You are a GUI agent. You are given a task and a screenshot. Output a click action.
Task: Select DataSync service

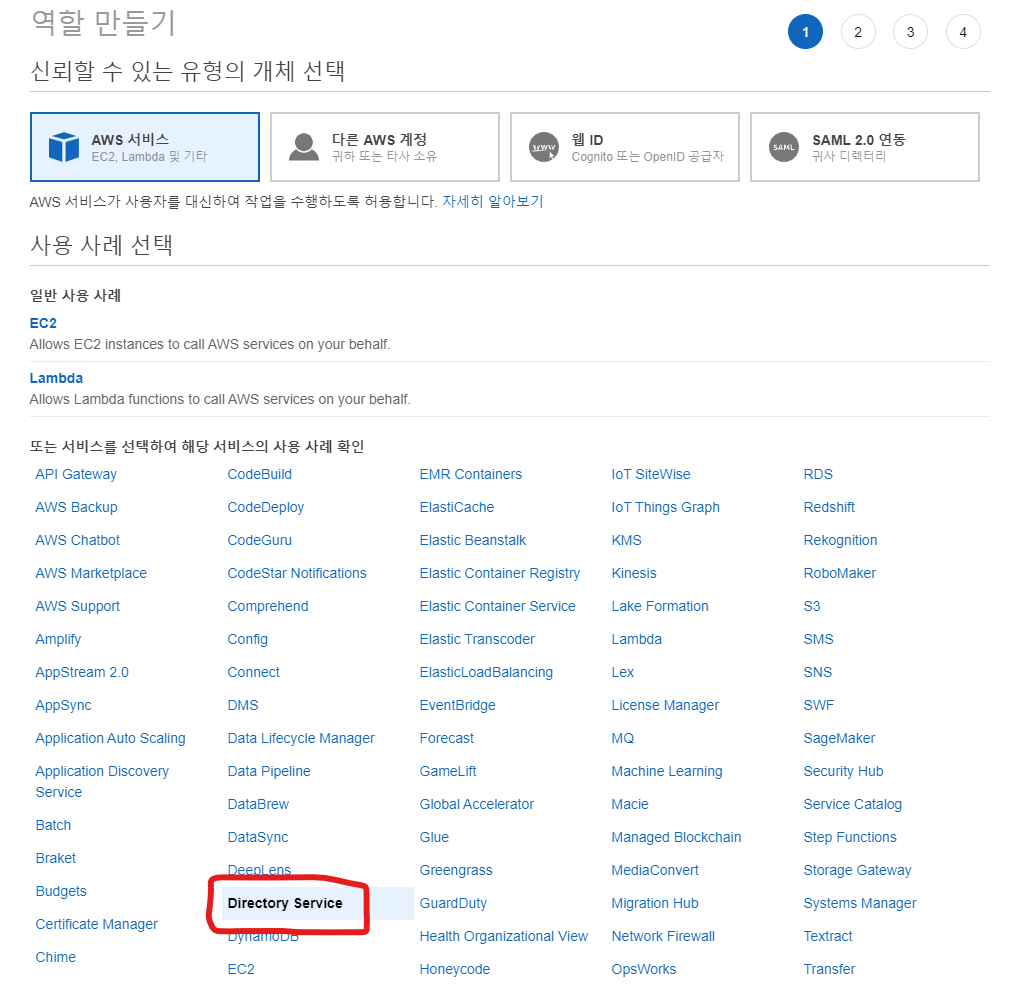pyautogui.click(x=258, y=837)
